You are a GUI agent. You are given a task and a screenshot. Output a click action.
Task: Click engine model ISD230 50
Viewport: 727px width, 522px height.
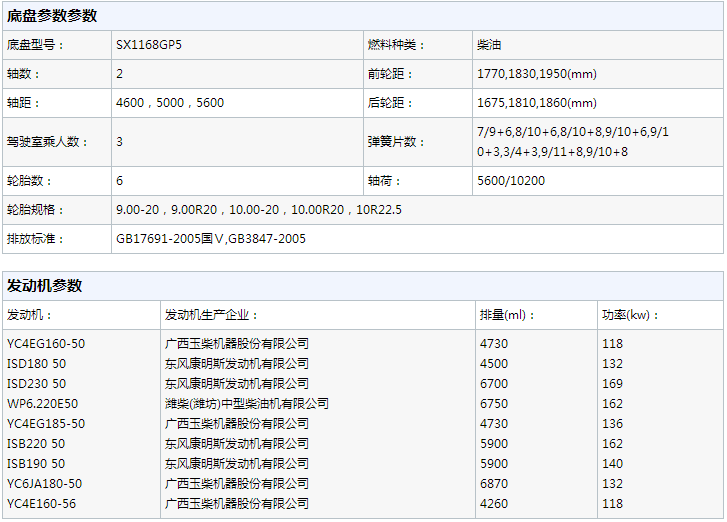pos(36,383)
